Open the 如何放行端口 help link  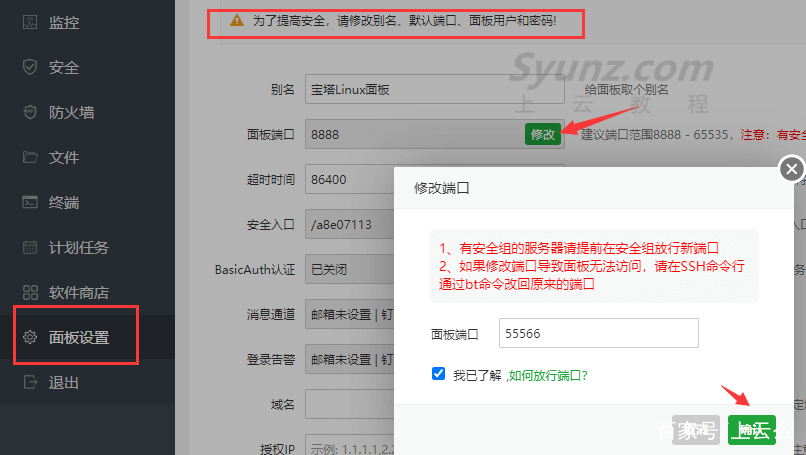[548, 376]
